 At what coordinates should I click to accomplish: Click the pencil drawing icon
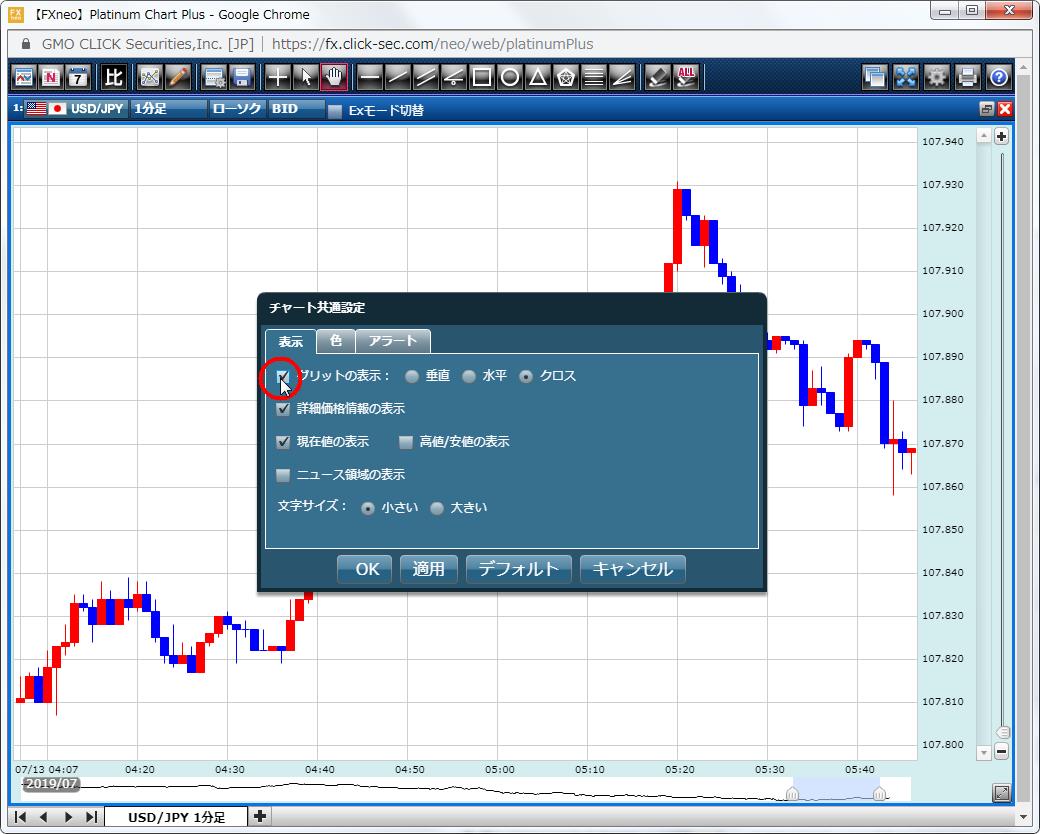(x=178, y=77)
